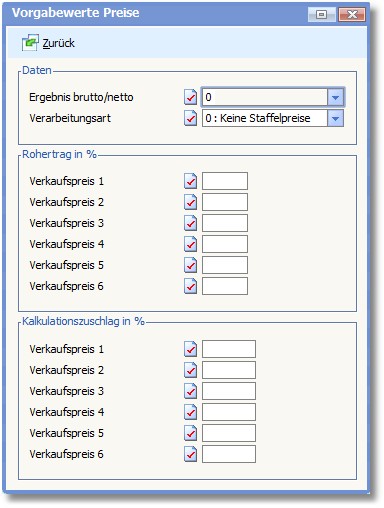Click Rohertrag Verkaufspreis 6 checkmark icon
The width and height of the screenshot is (384, 508).
pyautogui.click(x=190, y=286)
